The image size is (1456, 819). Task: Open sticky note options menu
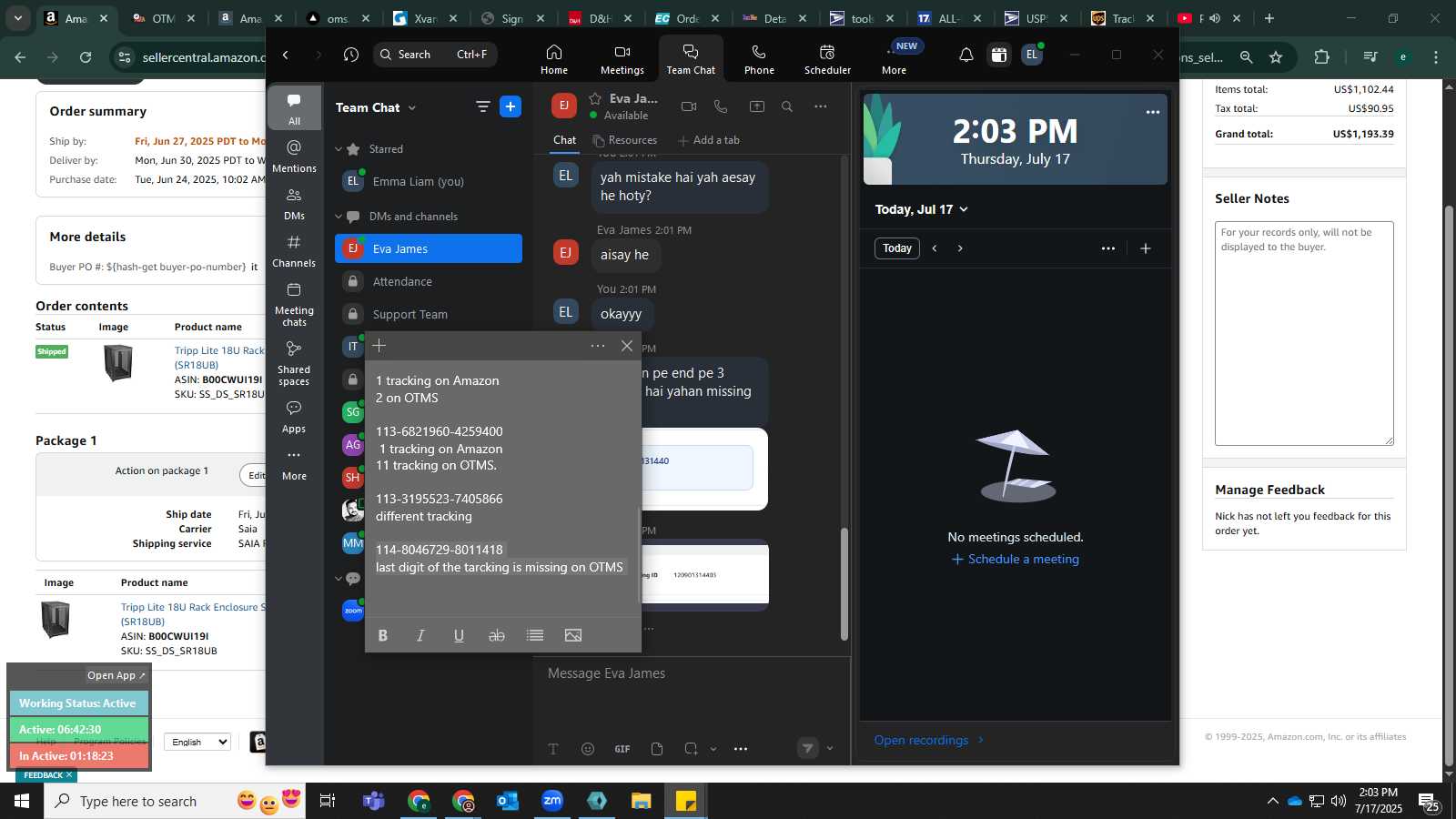(598, 346)
